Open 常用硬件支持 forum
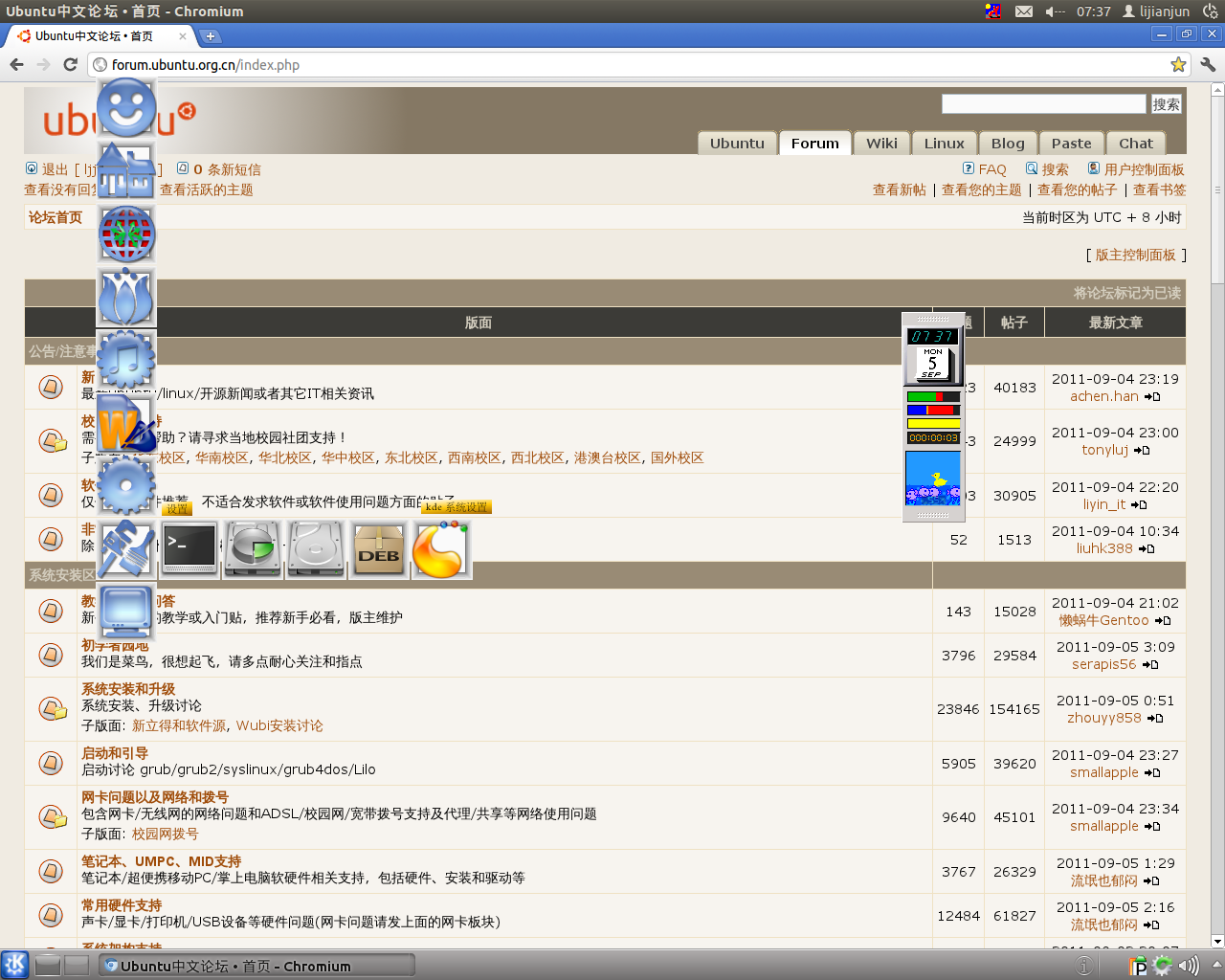Image resolution: width=1225 pixels, height=980 pixels. pyautogui.click(x=122, y=905)
